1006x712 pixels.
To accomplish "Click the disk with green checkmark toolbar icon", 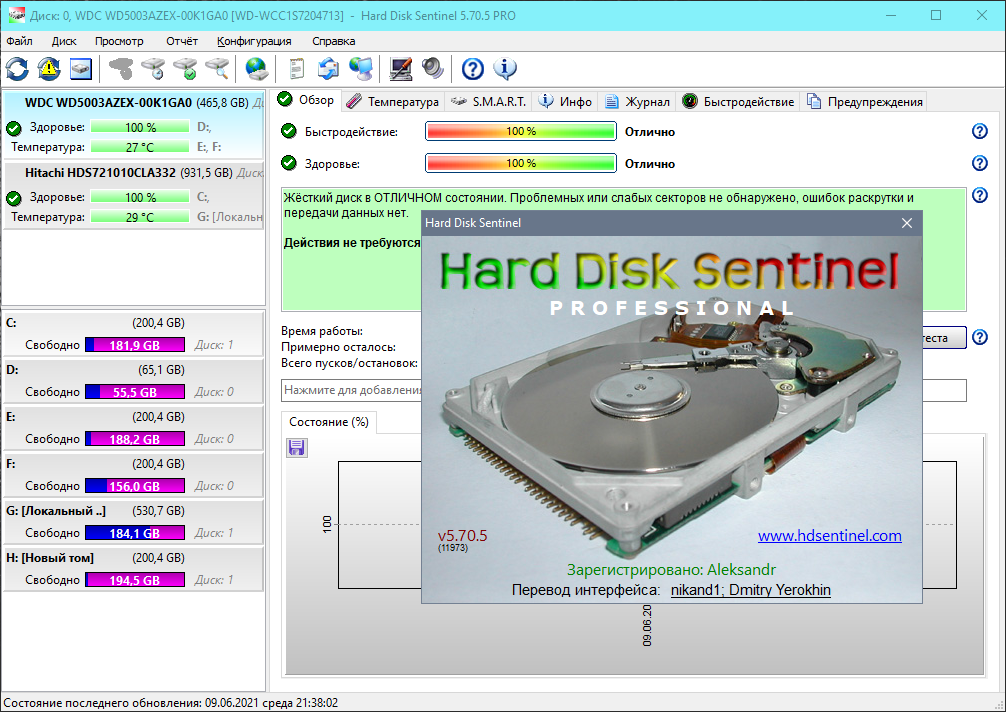I will [x=185, y=69].
